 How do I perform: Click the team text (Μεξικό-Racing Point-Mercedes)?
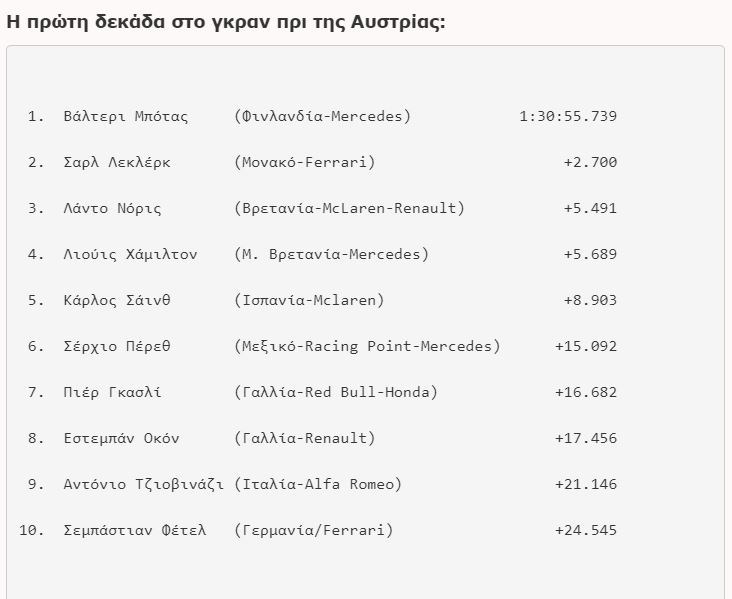point(367,346)
